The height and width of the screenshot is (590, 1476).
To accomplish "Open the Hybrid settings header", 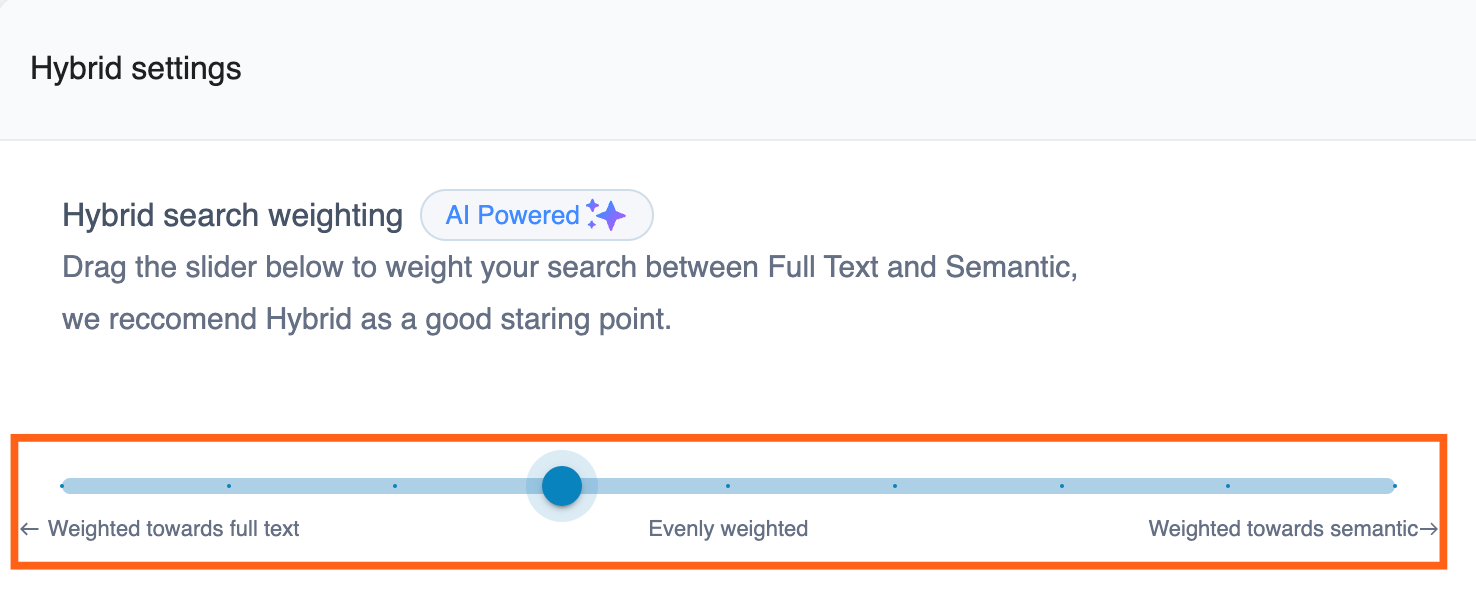I will [x=136, y=68].
